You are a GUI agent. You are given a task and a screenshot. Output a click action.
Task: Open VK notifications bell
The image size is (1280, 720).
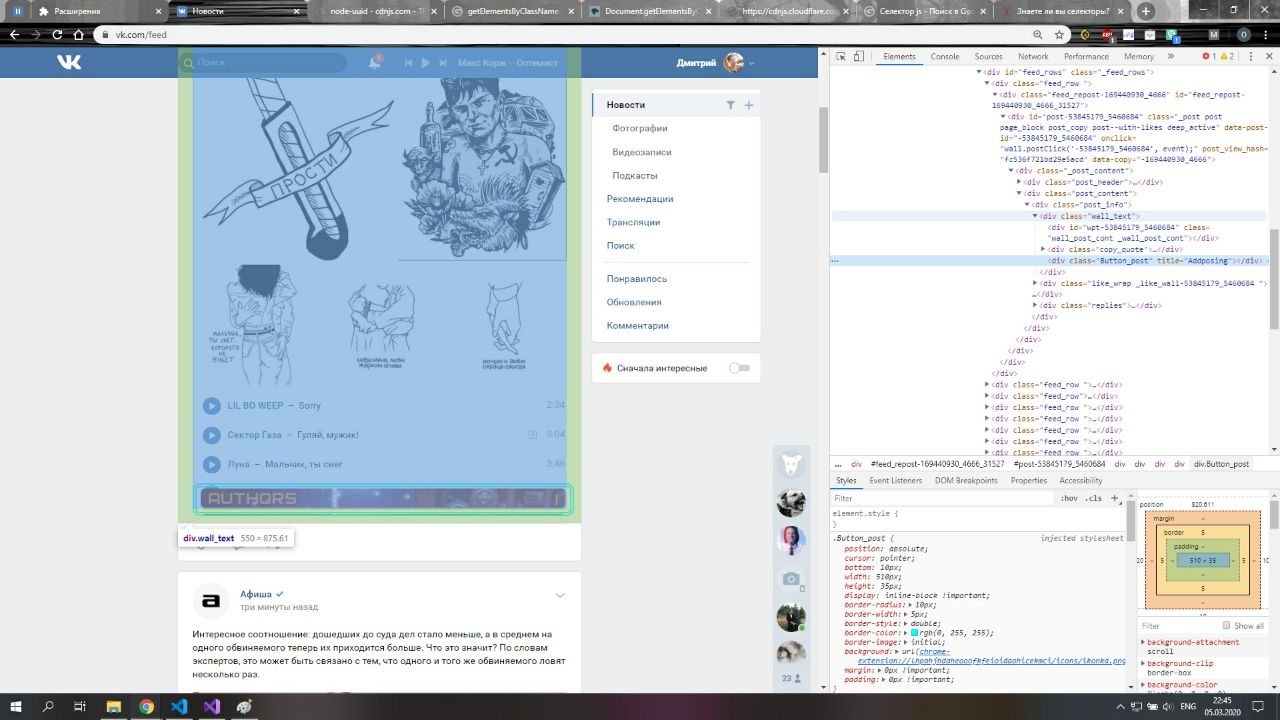tap(375, 62)
